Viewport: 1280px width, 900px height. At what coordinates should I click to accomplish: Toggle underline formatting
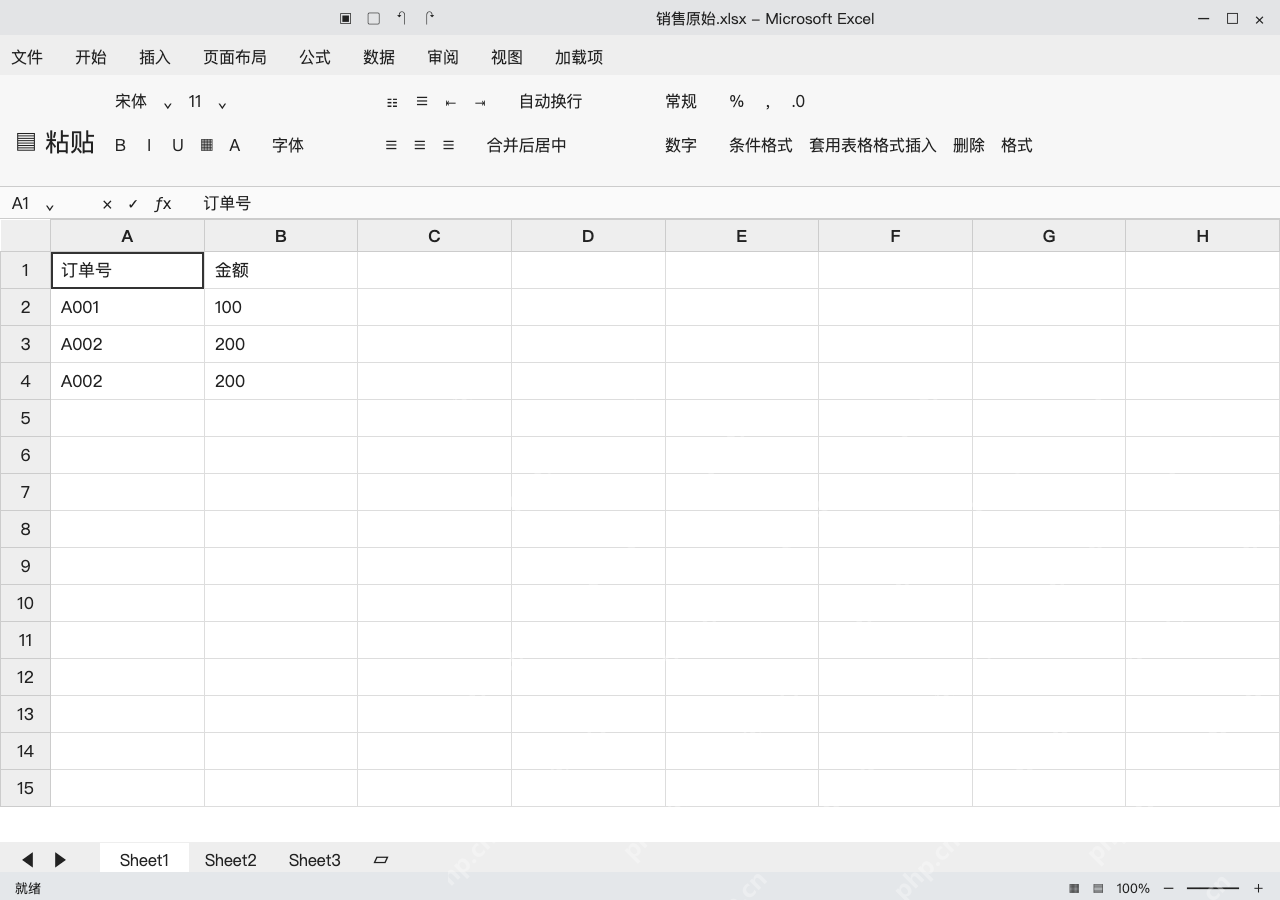pyautogui.click(x=178, y=145)
